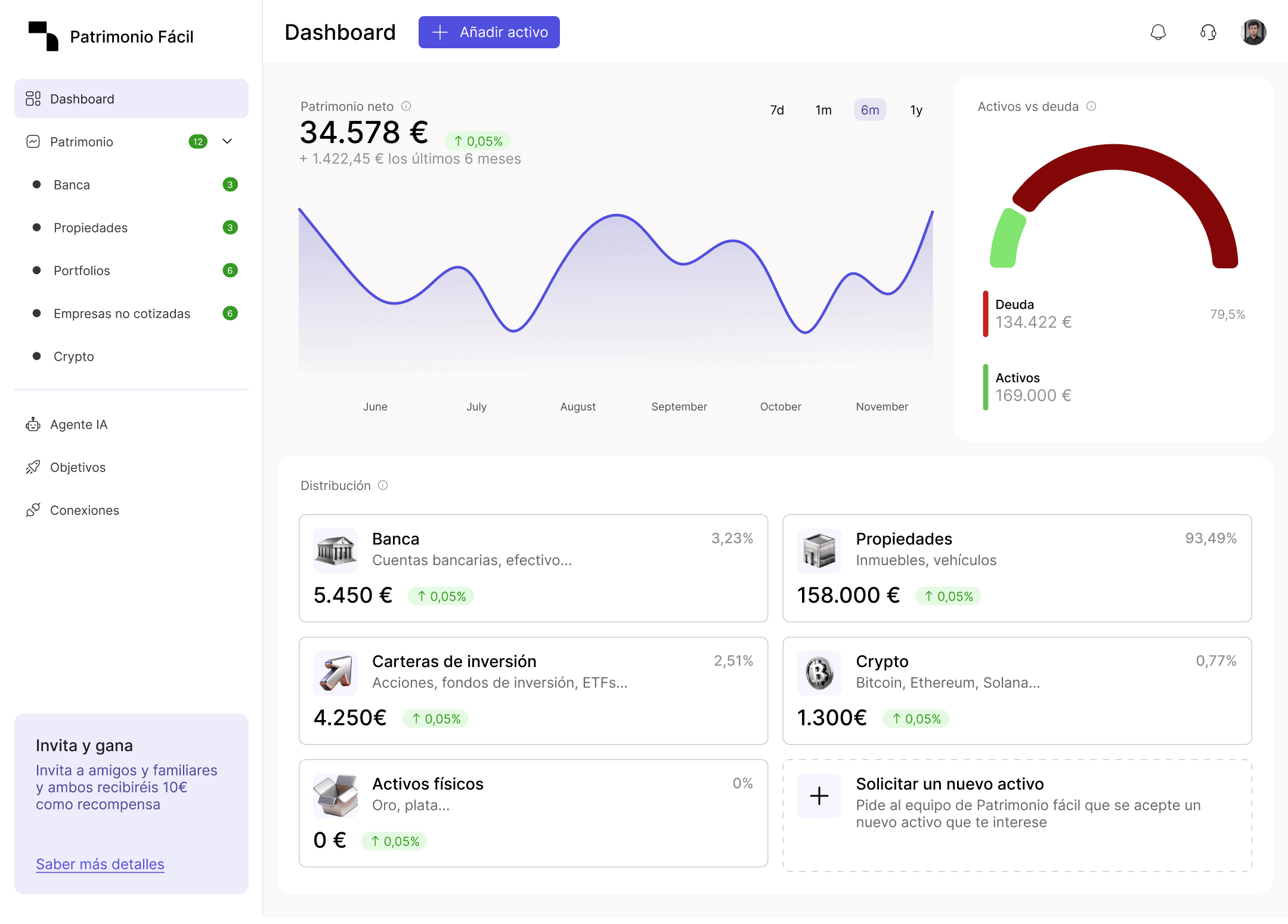This screenshot has height=924, width=1288.
Task: Click the red Deuda legend bar
Action: 986,314
